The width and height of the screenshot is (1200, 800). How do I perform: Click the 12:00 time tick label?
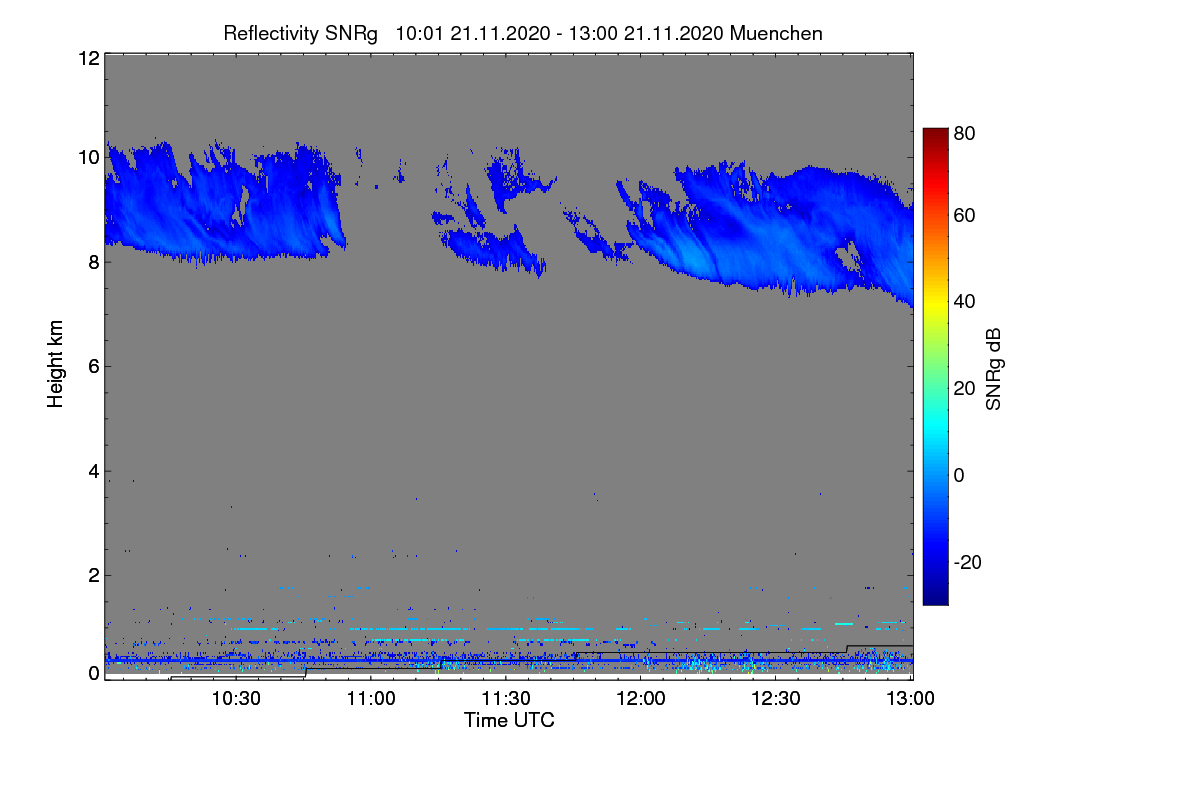pos(641,698)
